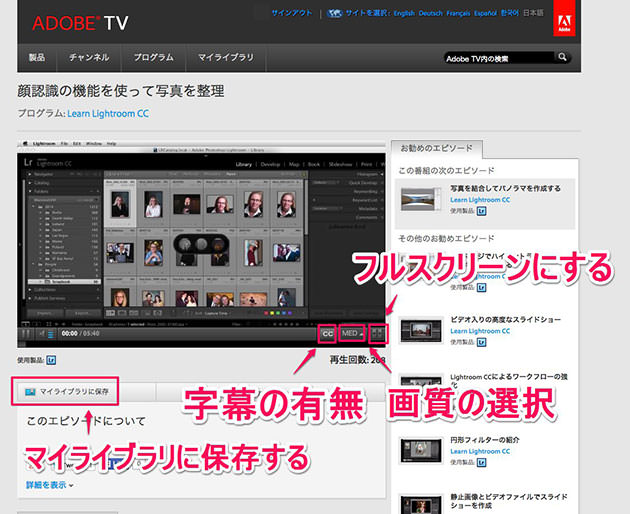Switch the site language to English
Image resolution: width=630 pixels, height=514 pixels.
click(404, 13)
